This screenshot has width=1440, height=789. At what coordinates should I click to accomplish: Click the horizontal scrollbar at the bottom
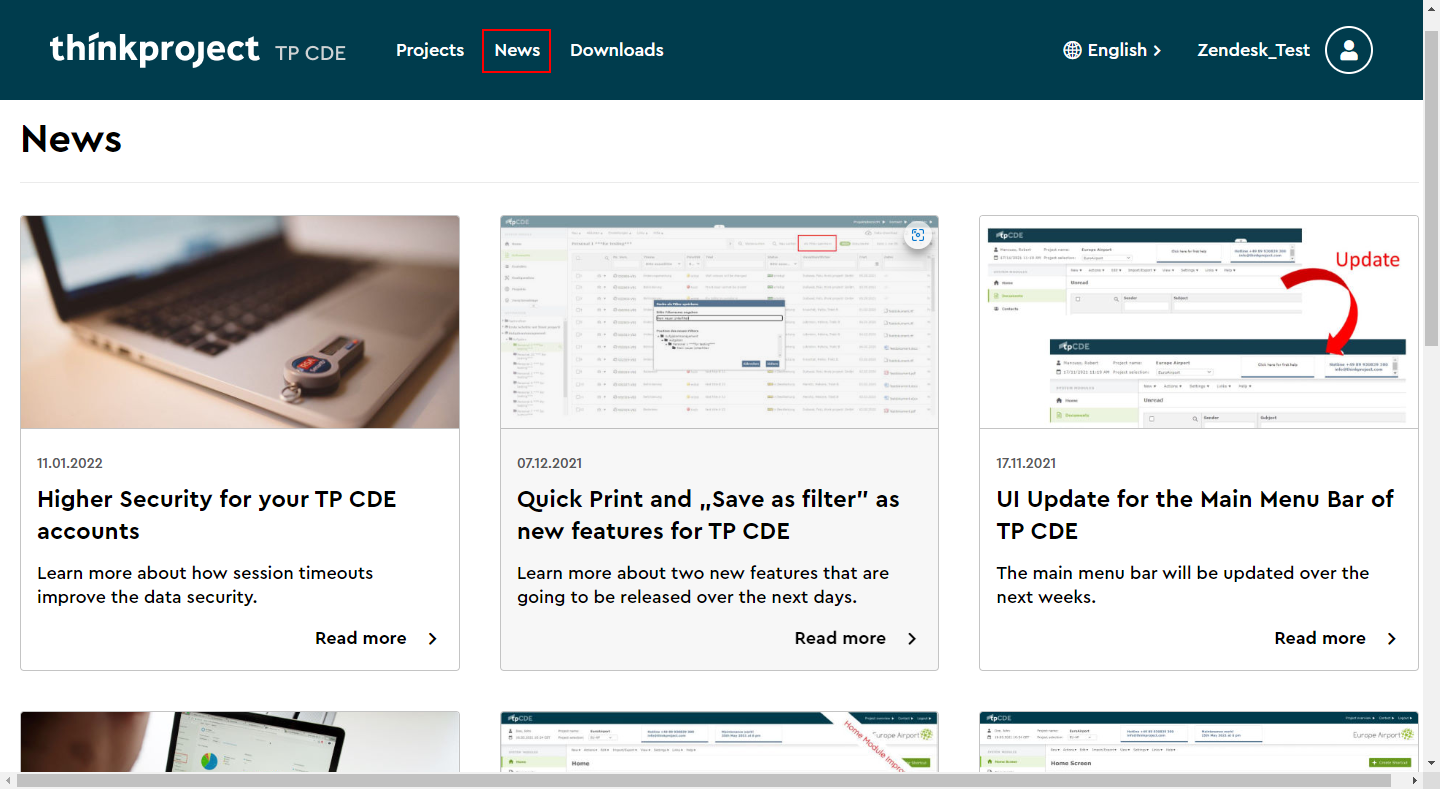700,781
